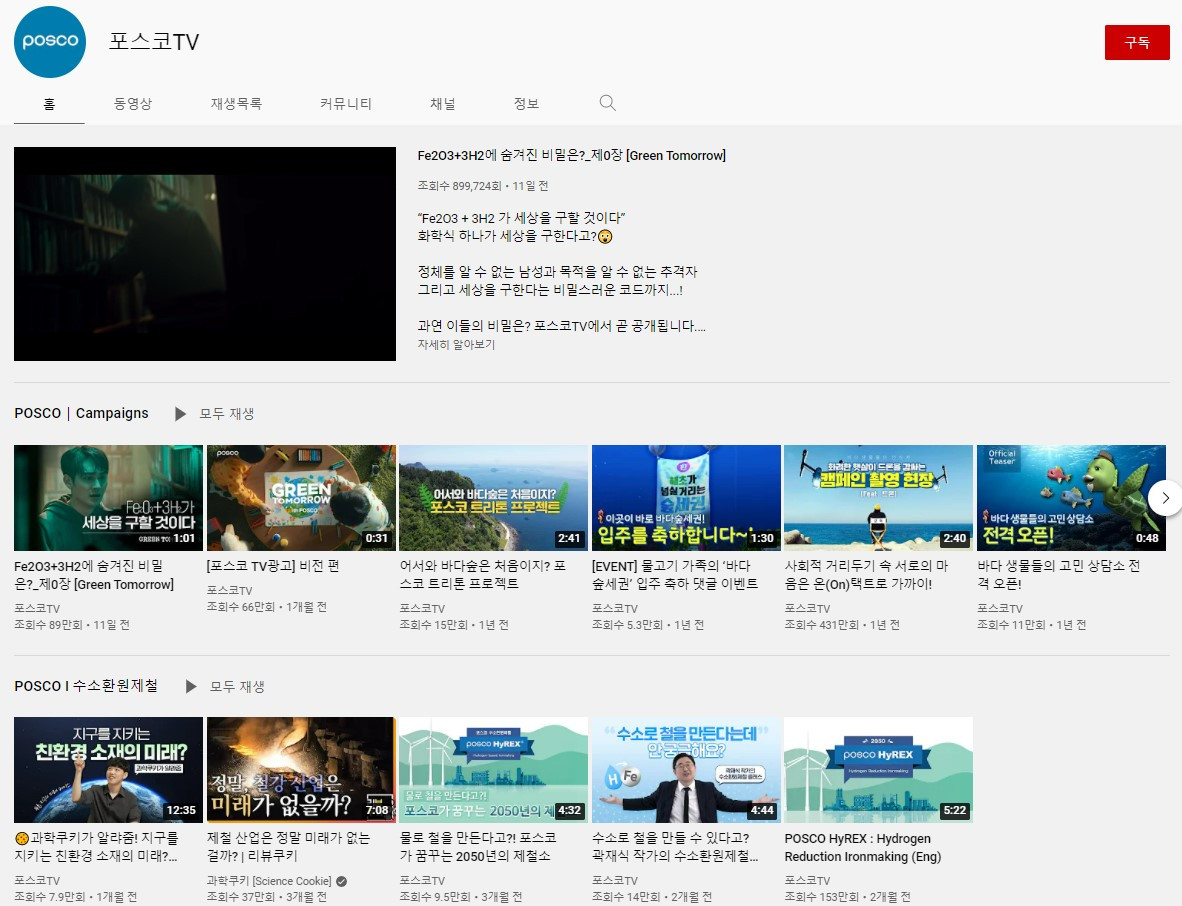Click 포스코TV channel name under 비전 편 video
The image size is (1182, 906).
coord(229,590)
